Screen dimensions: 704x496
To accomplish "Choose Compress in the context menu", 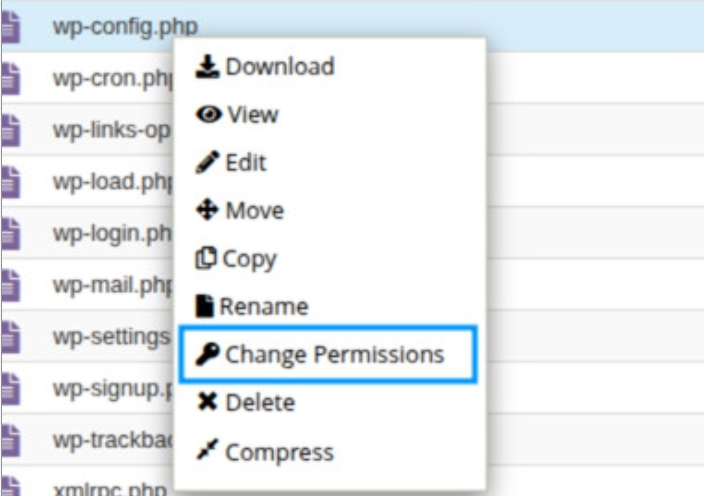I will (279, 450).
